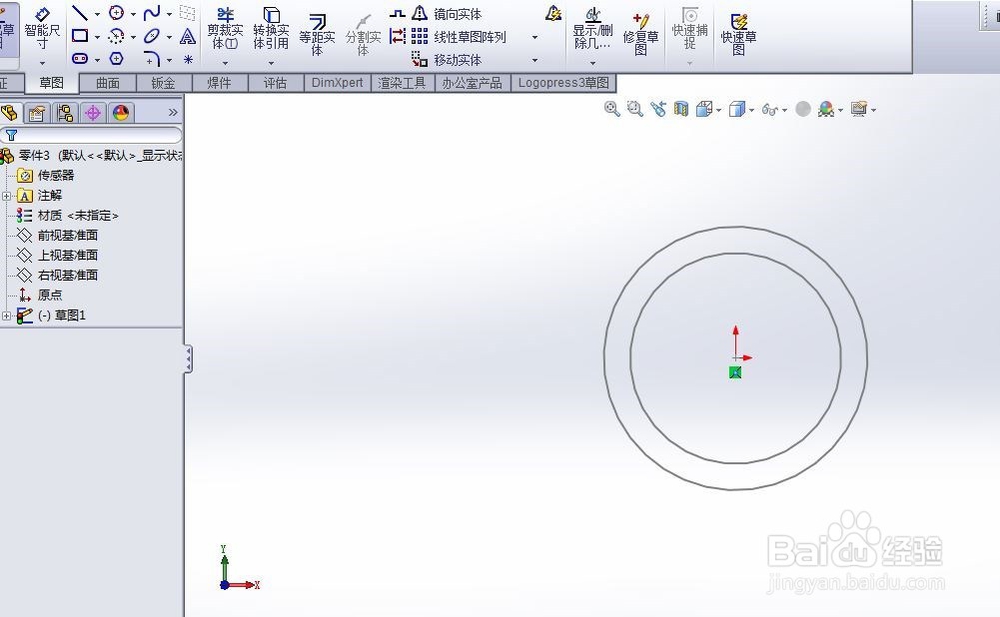Image resolution: width=1000 pixels, height=617 pixels.
Task: Click the Apply Scene icon
Action: (x=826, y=109)
